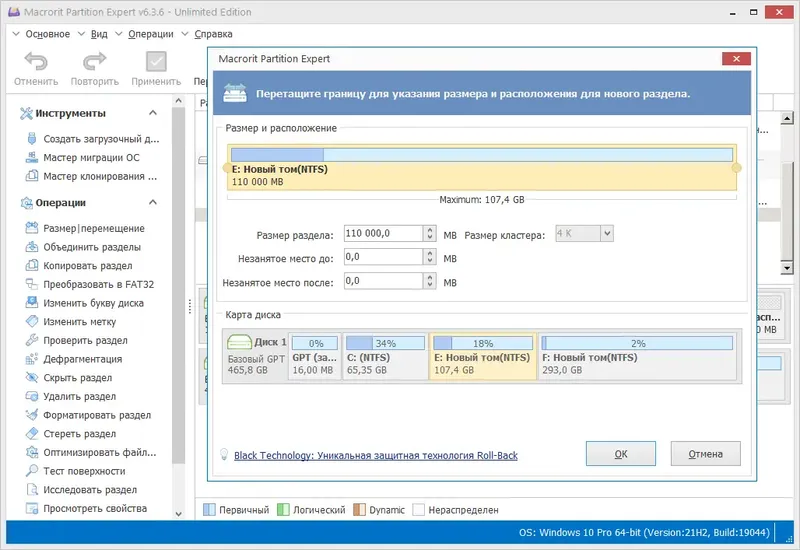
Task: Expand the Вид menu chevron
Action: 82,34
